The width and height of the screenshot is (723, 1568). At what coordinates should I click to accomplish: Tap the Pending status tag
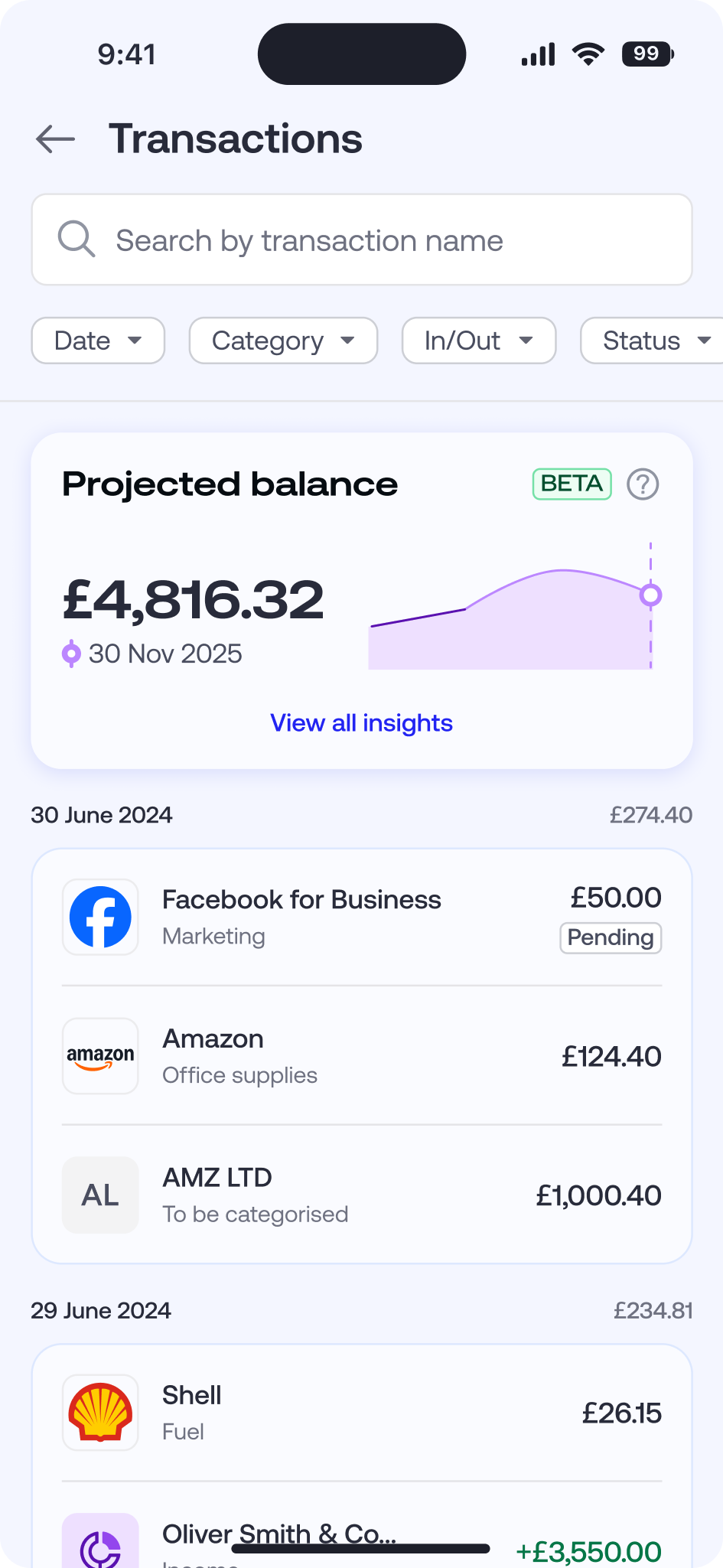click(611, 938)
